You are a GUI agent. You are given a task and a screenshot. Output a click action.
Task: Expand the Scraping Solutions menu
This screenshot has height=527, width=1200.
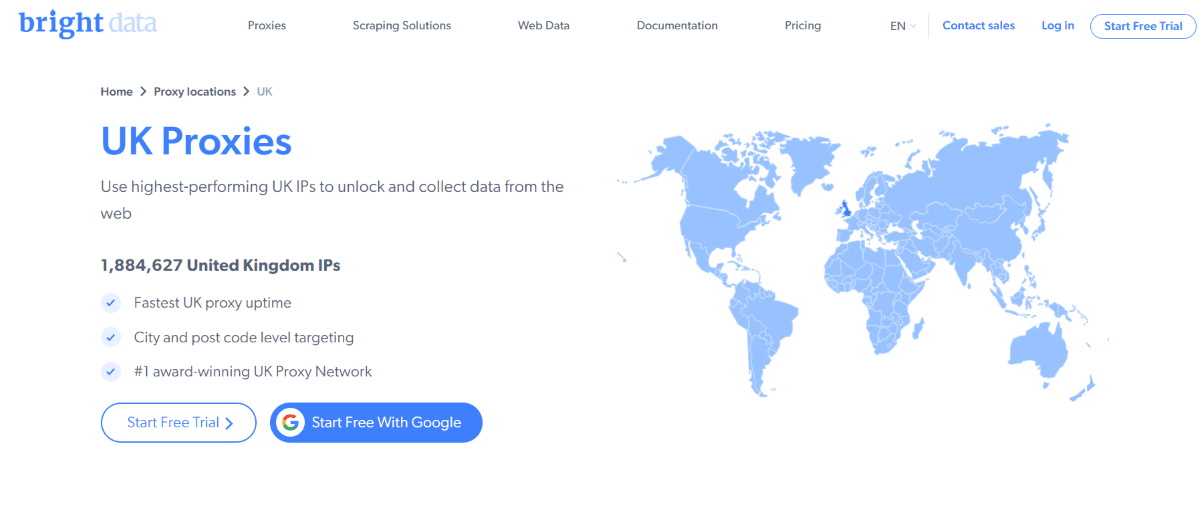[x=402, y=26]
